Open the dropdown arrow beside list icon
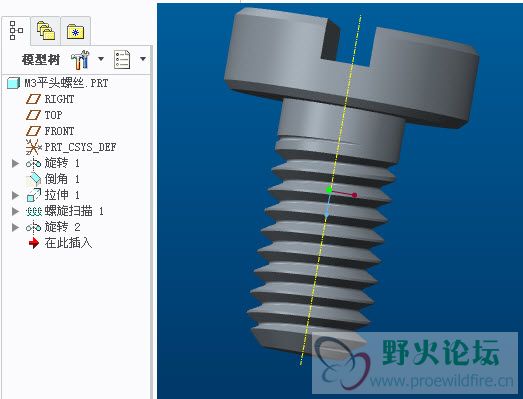 pyautogui.click(x=143, y=59)
